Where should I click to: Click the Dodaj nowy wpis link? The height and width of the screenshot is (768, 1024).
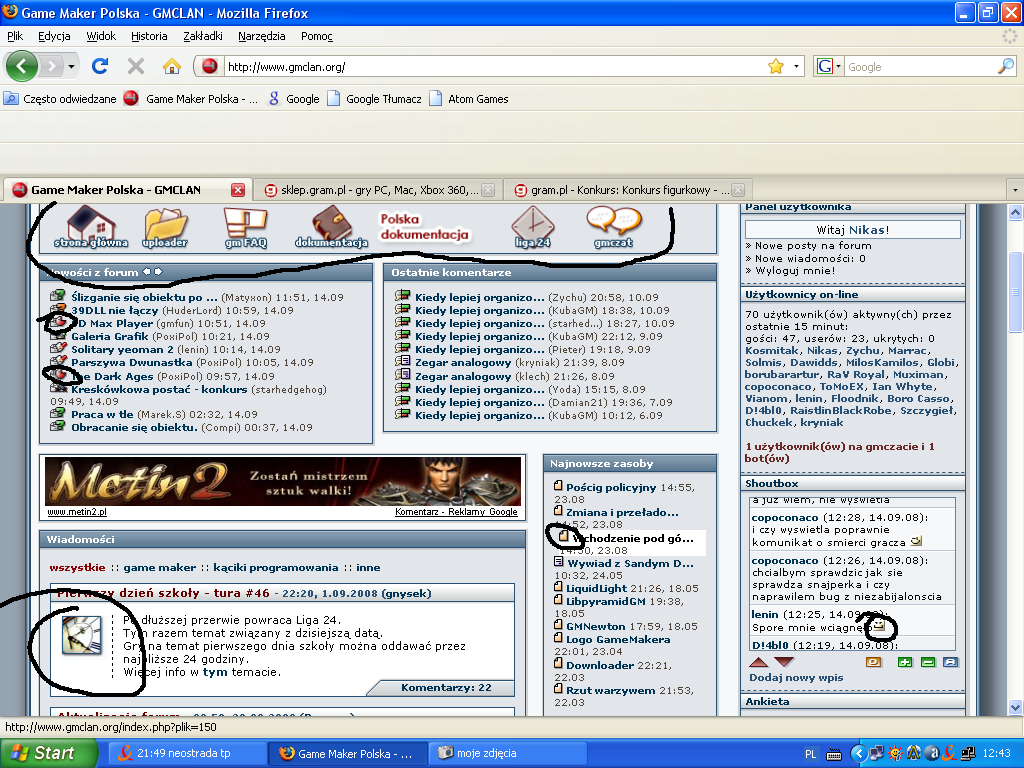click(x=796, y=678)
